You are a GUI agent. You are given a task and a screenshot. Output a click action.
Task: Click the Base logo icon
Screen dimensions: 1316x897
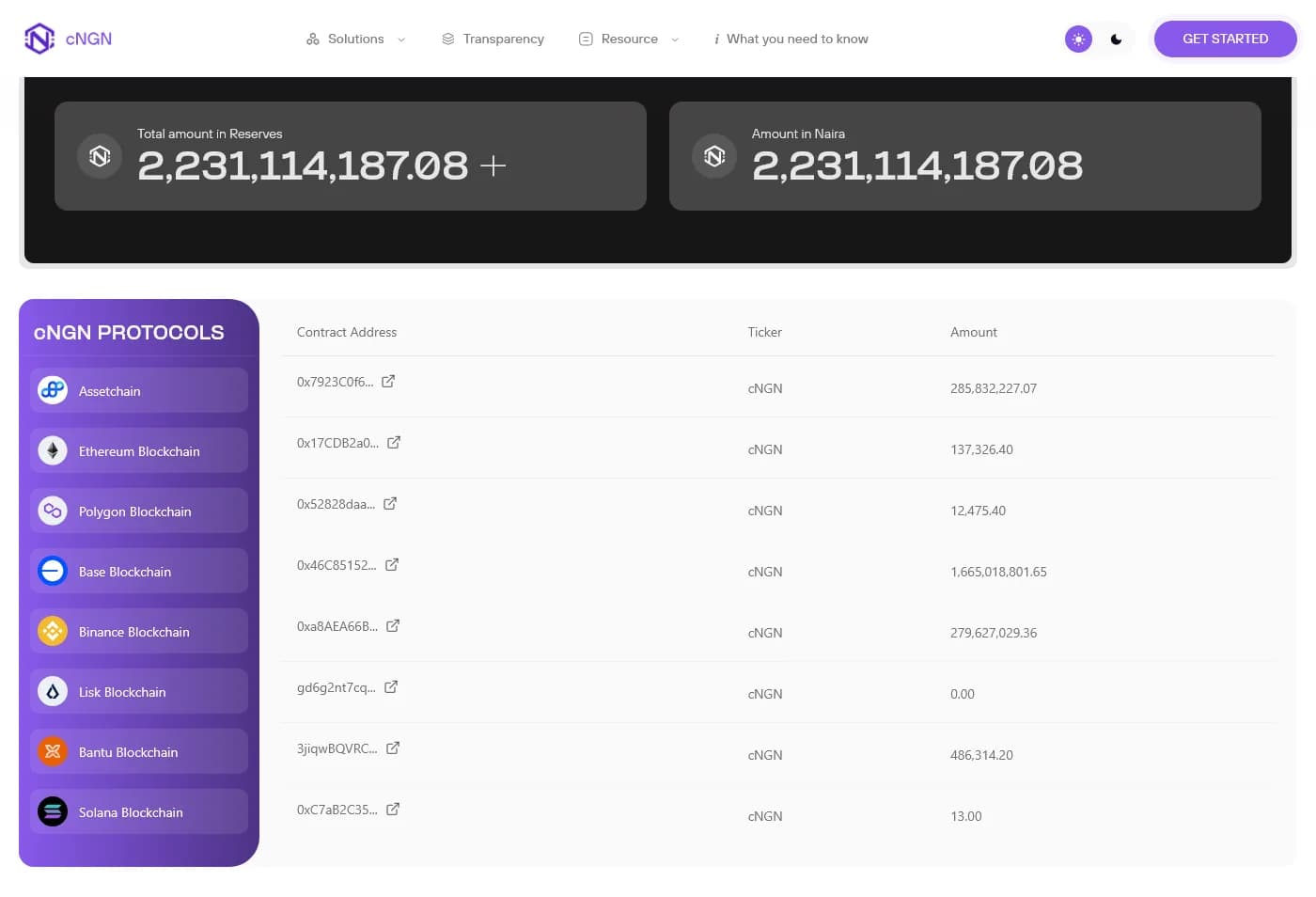[x=53, y=571]
